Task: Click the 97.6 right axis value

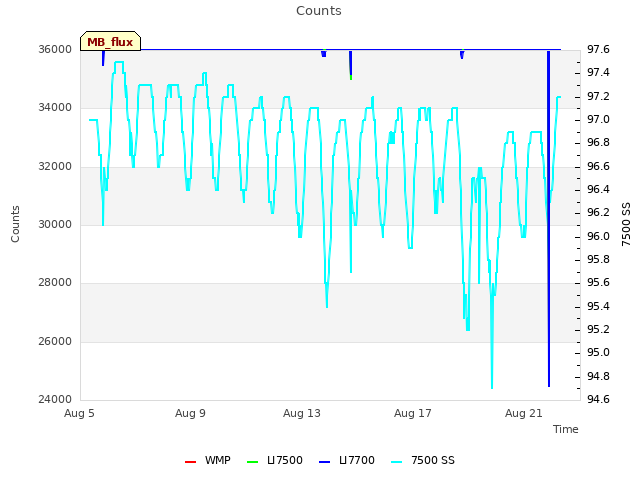Action: (598, 49)
